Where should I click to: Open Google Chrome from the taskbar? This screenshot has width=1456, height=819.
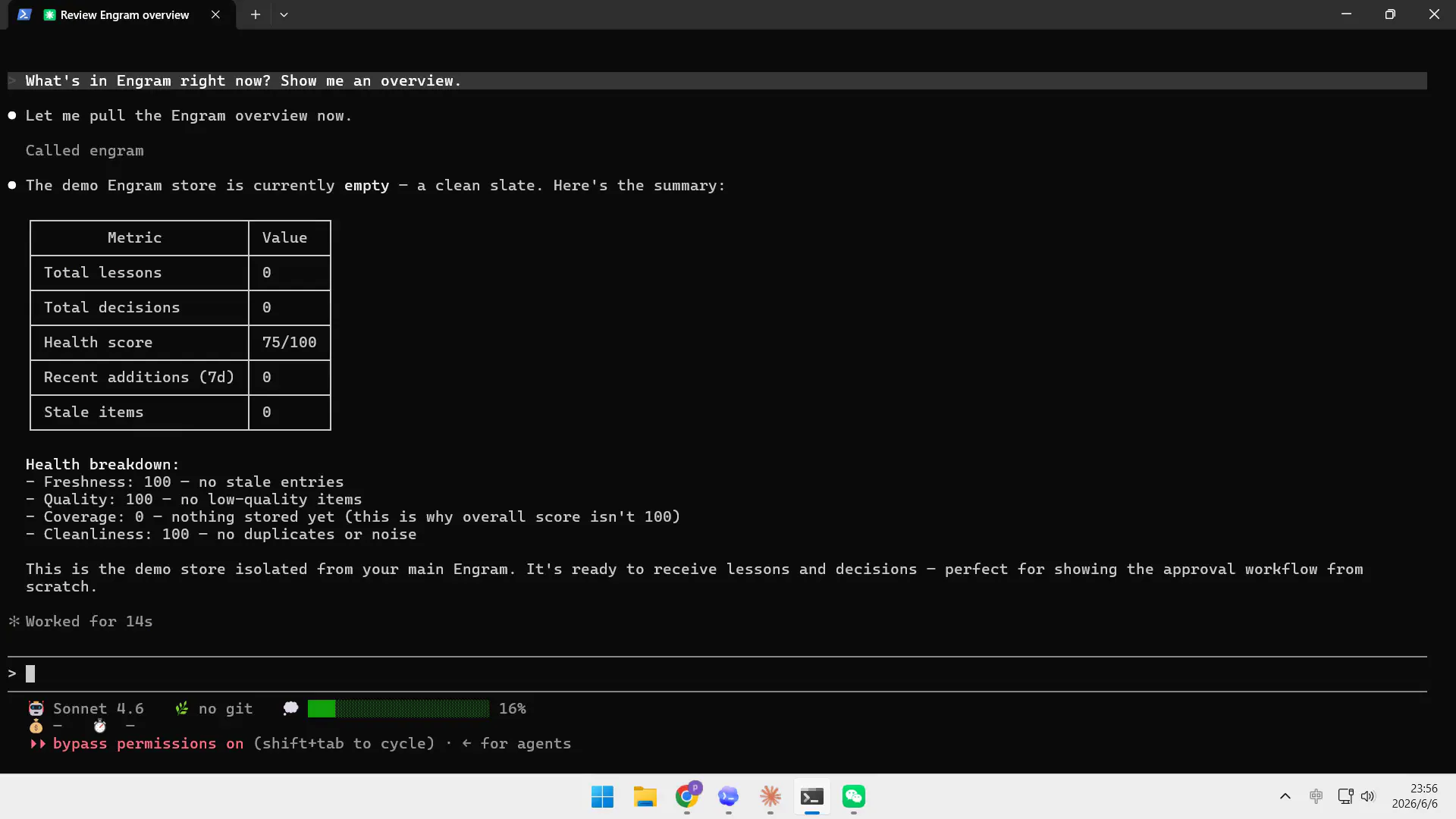[688, 795]
